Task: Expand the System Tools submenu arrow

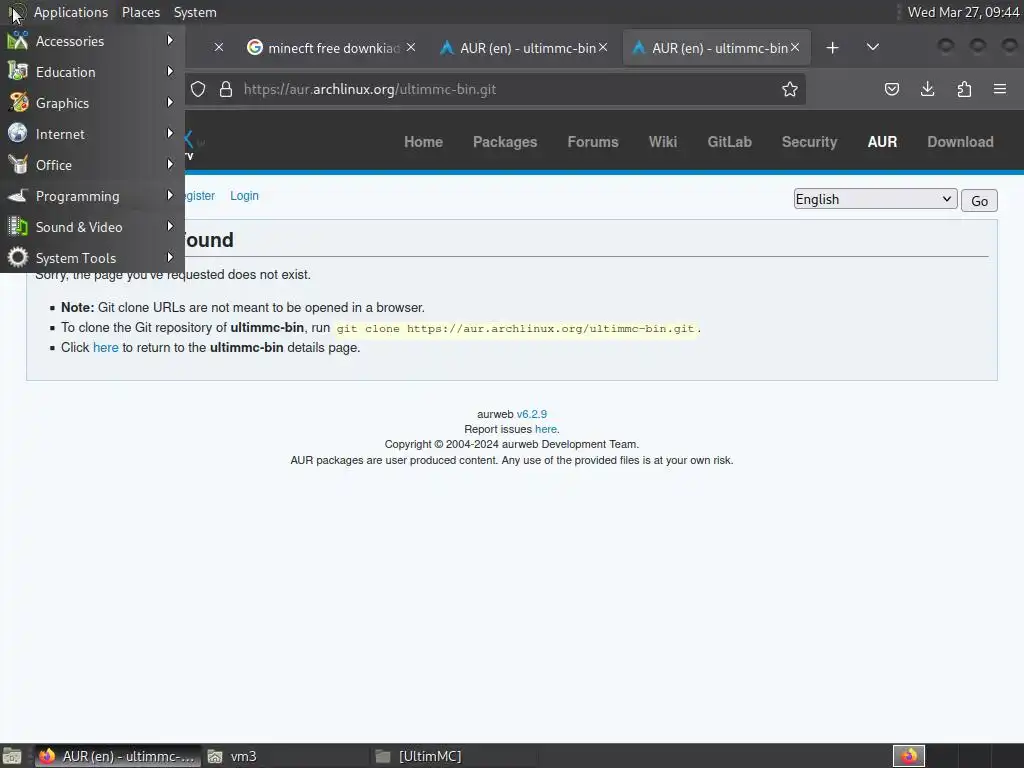Action: tap(170, 257)
